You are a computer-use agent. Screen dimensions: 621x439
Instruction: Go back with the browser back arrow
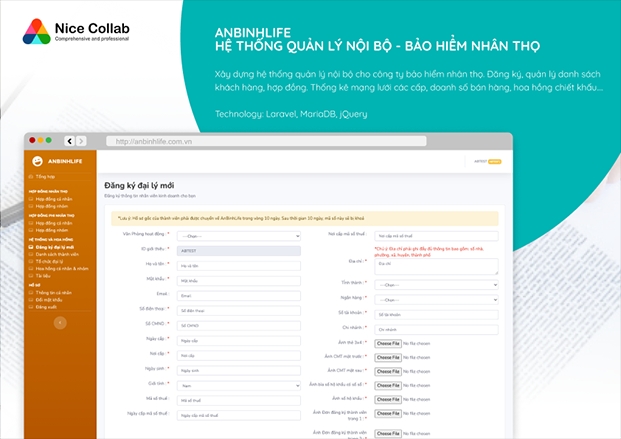(69, 141)
